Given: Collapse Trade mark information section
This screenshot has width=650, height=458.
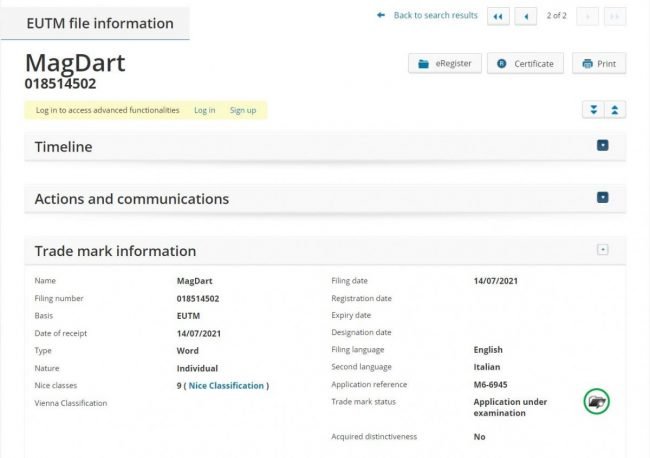Looking at the screenshot, I should (602, 250).
